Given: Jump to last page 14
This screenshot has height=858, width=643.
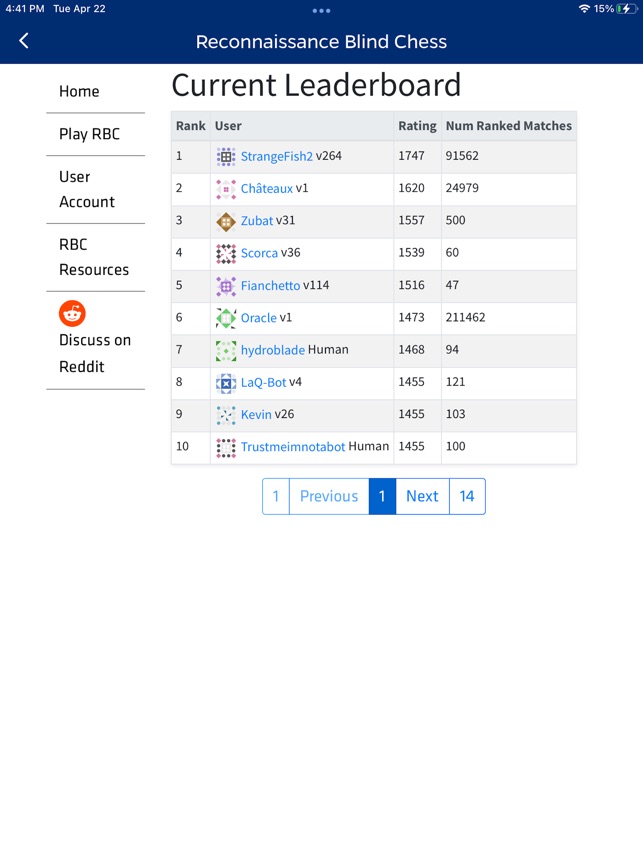Looking at the screenshot, I should 467,496.
